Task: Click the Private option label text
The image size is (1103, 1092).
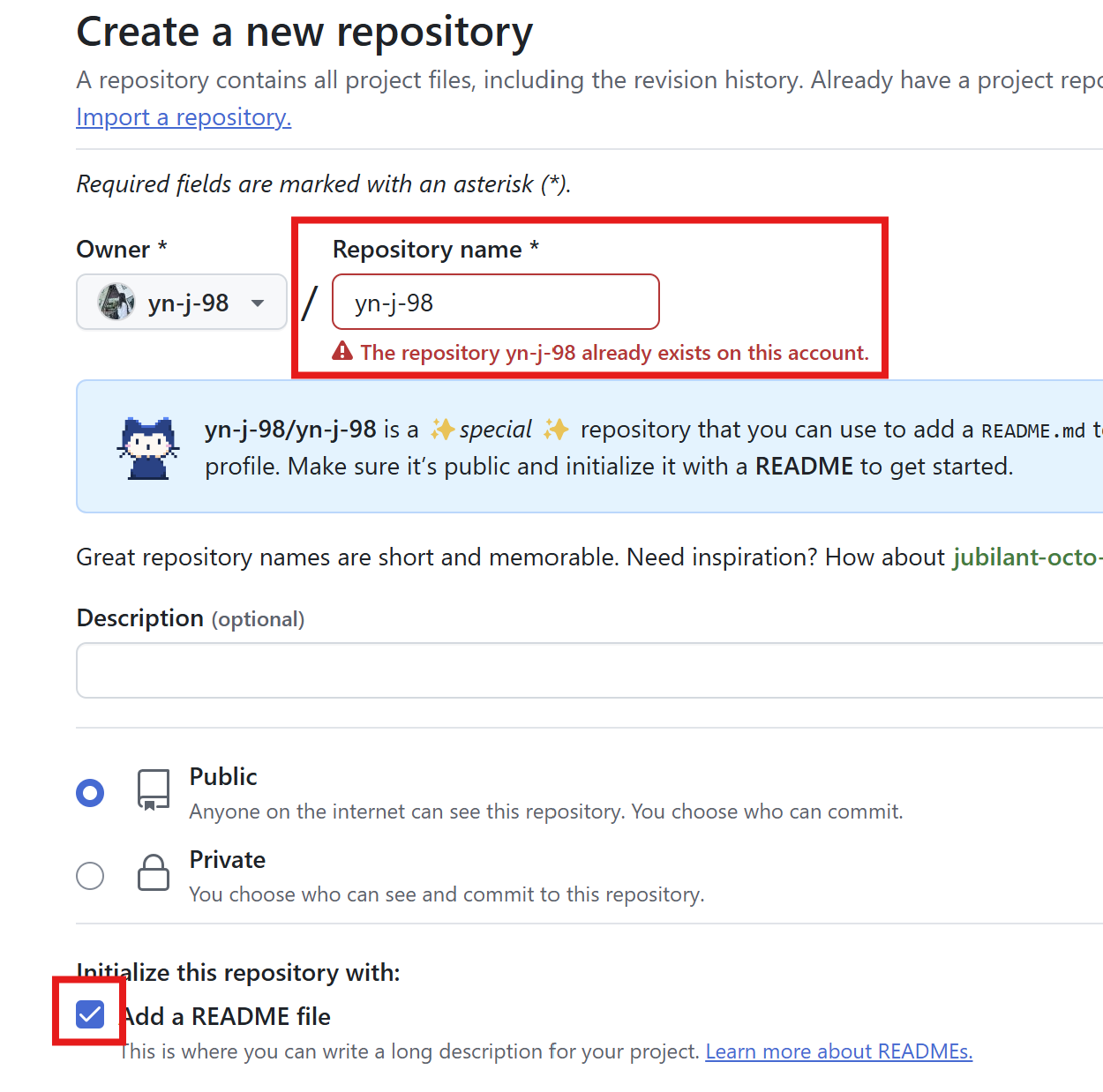Action: pyautogui.click(x=228, y=860)
